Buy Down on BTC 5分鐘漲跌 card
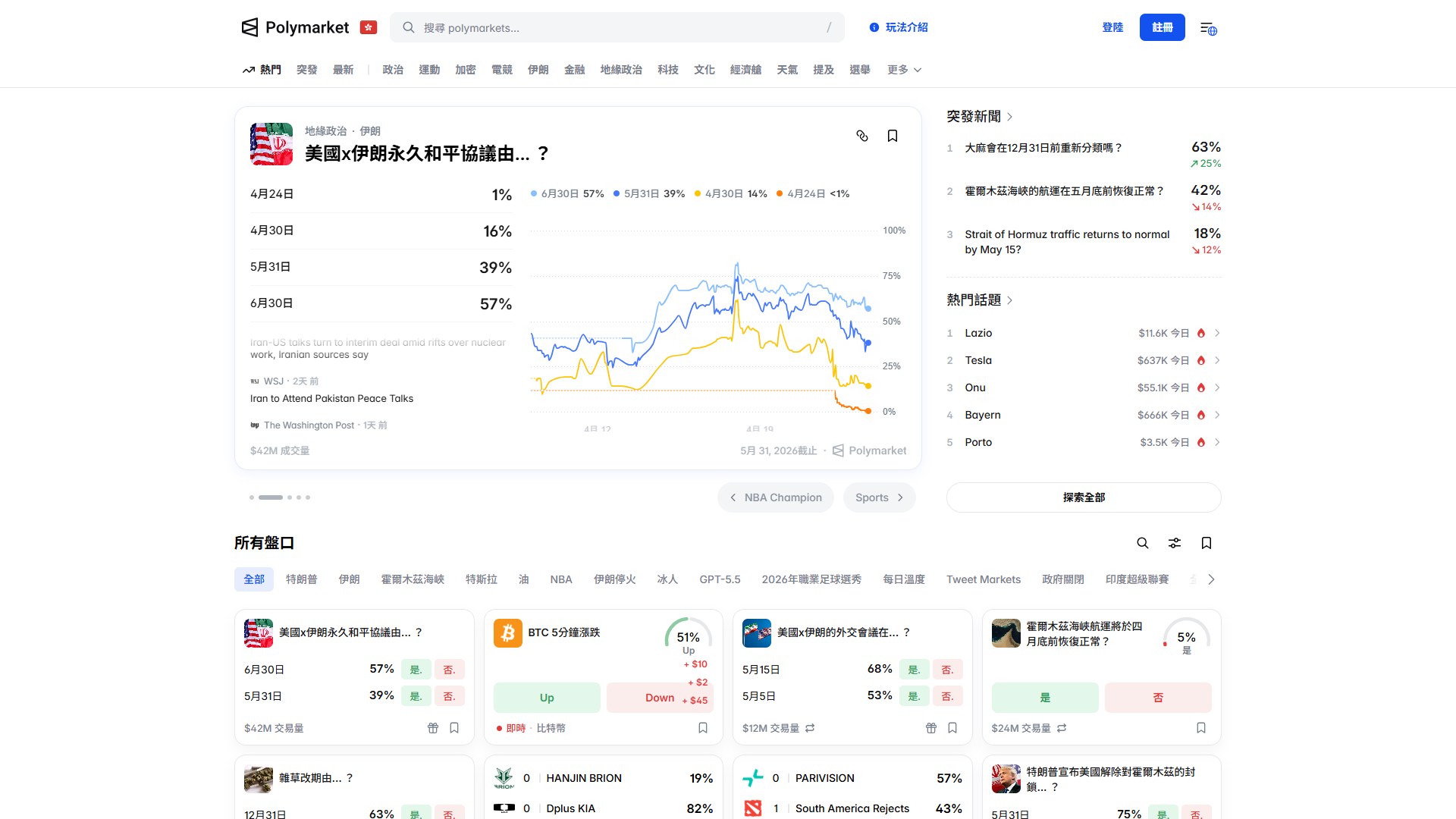Screen dimensions: 1456x819 pos(660,698)
